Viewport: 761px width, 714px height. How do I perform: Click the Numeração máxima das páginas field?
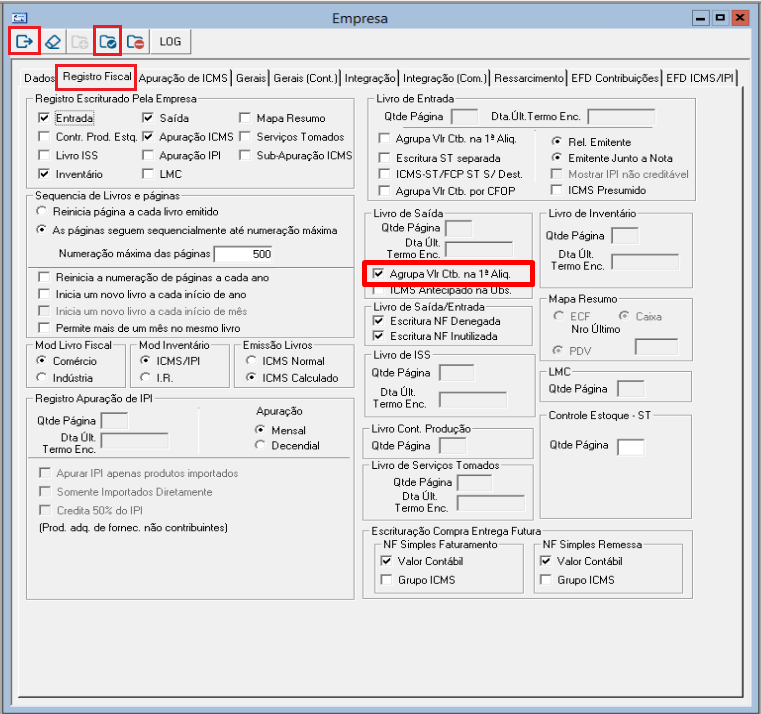pos(243,254)
